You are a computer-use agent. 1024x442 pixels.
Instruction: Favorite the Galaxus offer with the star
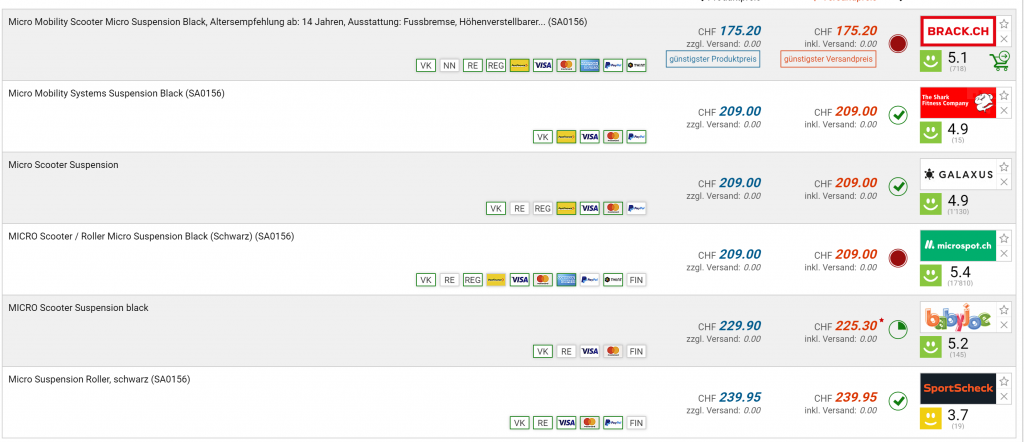pyautogui.click(x=1004, y=166)
